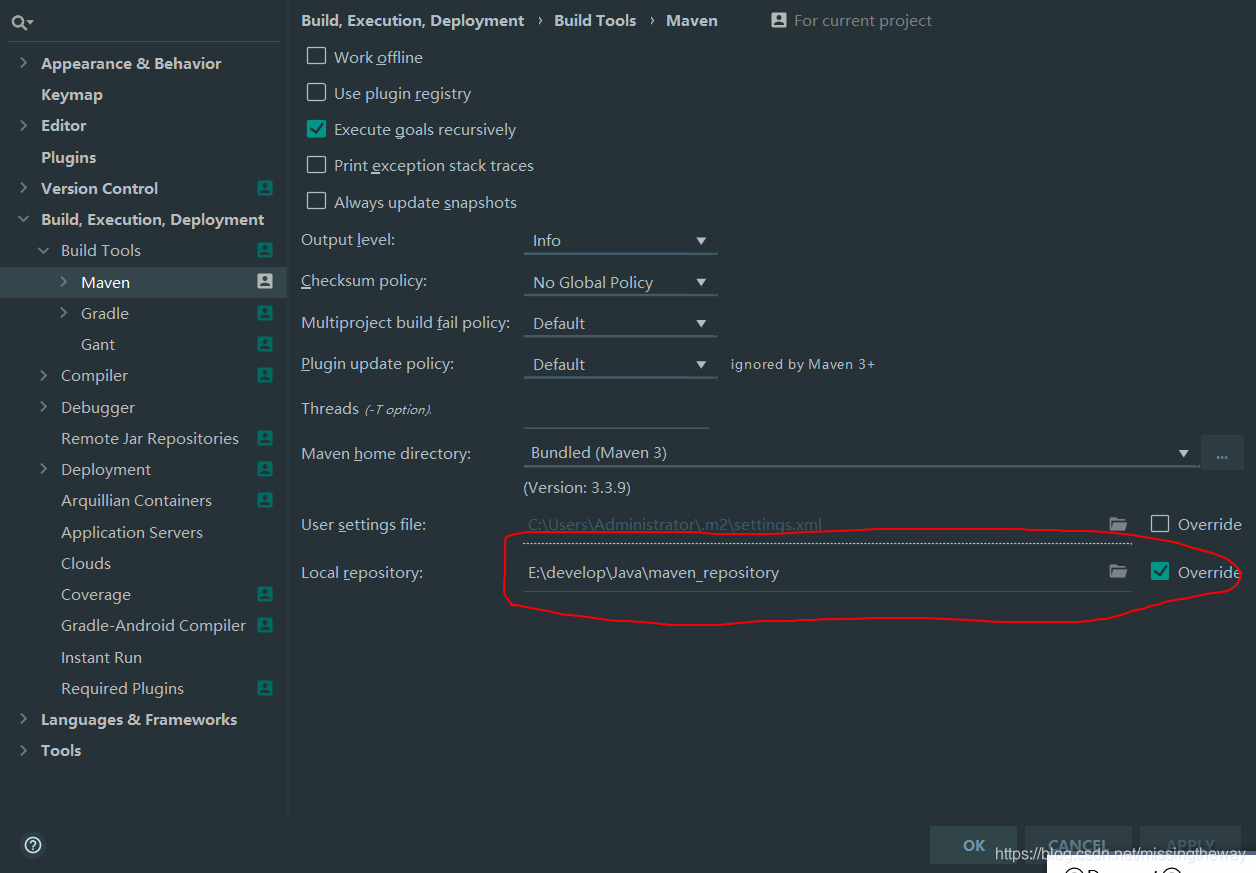This screenshot has height=873, width=1256.
Task: Enable Always update snapshots checkbox
Action: point(316,201)
